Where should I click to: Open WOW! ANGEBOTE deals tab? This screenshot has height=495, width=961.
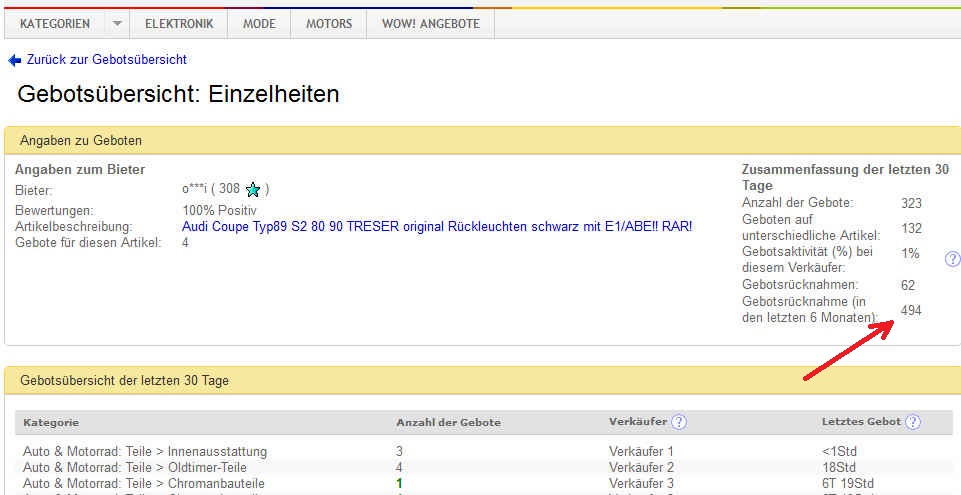pos(430,24)
